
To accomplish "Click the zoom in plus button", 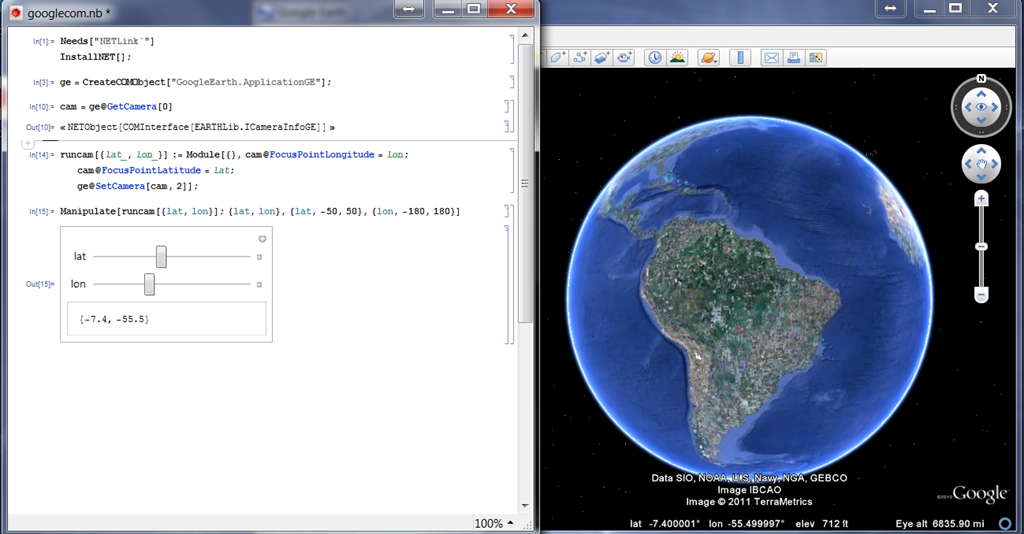I will pos(981,198).
